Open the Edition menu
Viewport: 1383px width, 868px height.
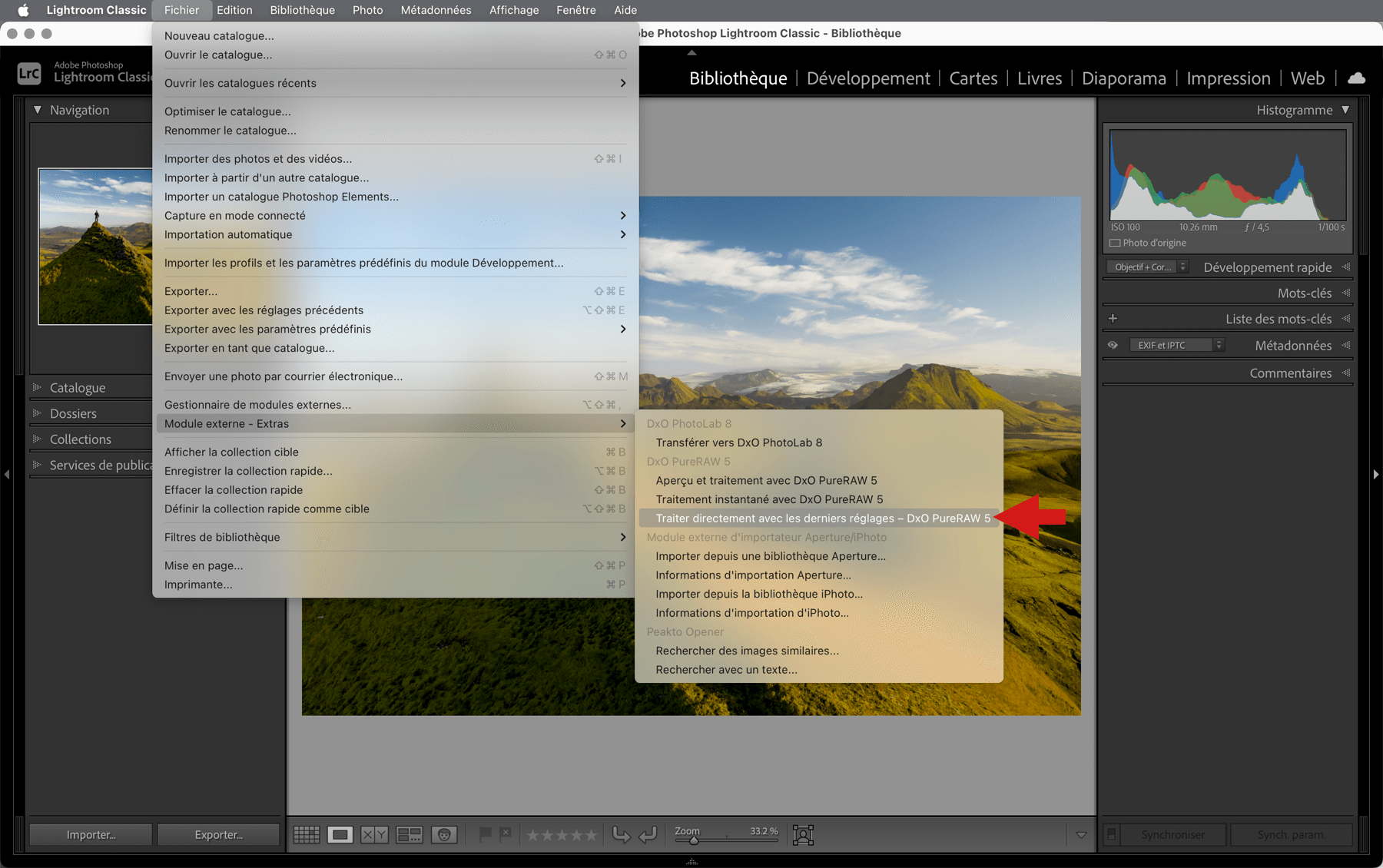tap(234, 10)
